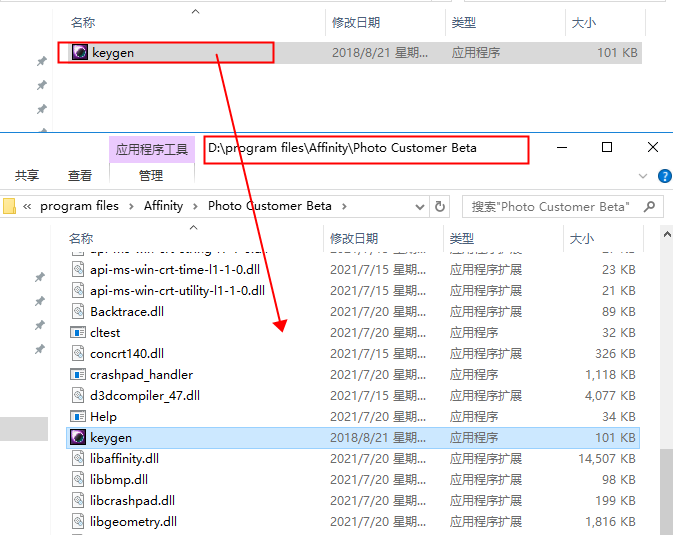Select the cltest application icon

[x=78, y=332]
